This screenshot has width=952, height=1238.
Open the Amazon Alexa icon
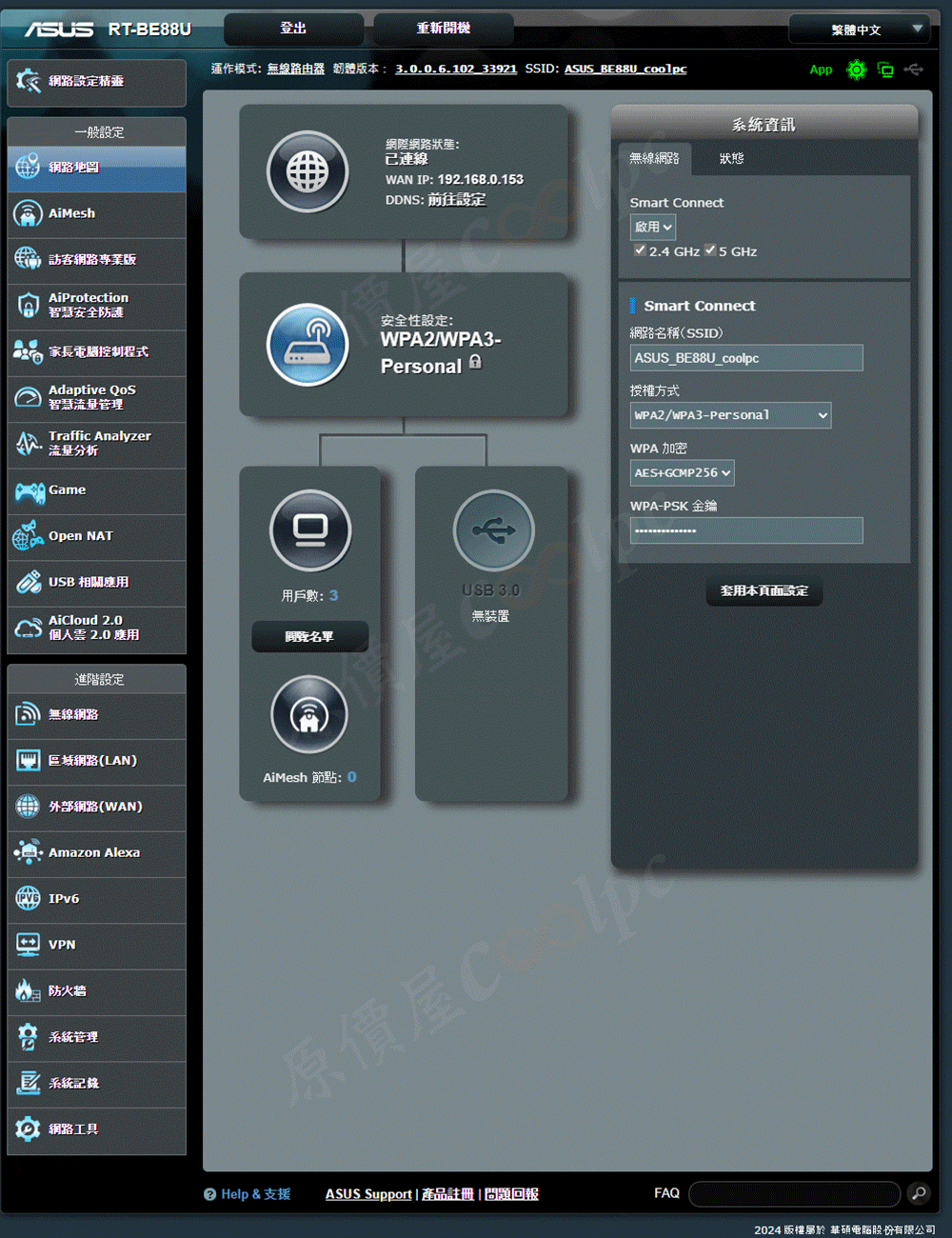pyautogui.click(x=28, y=852)
